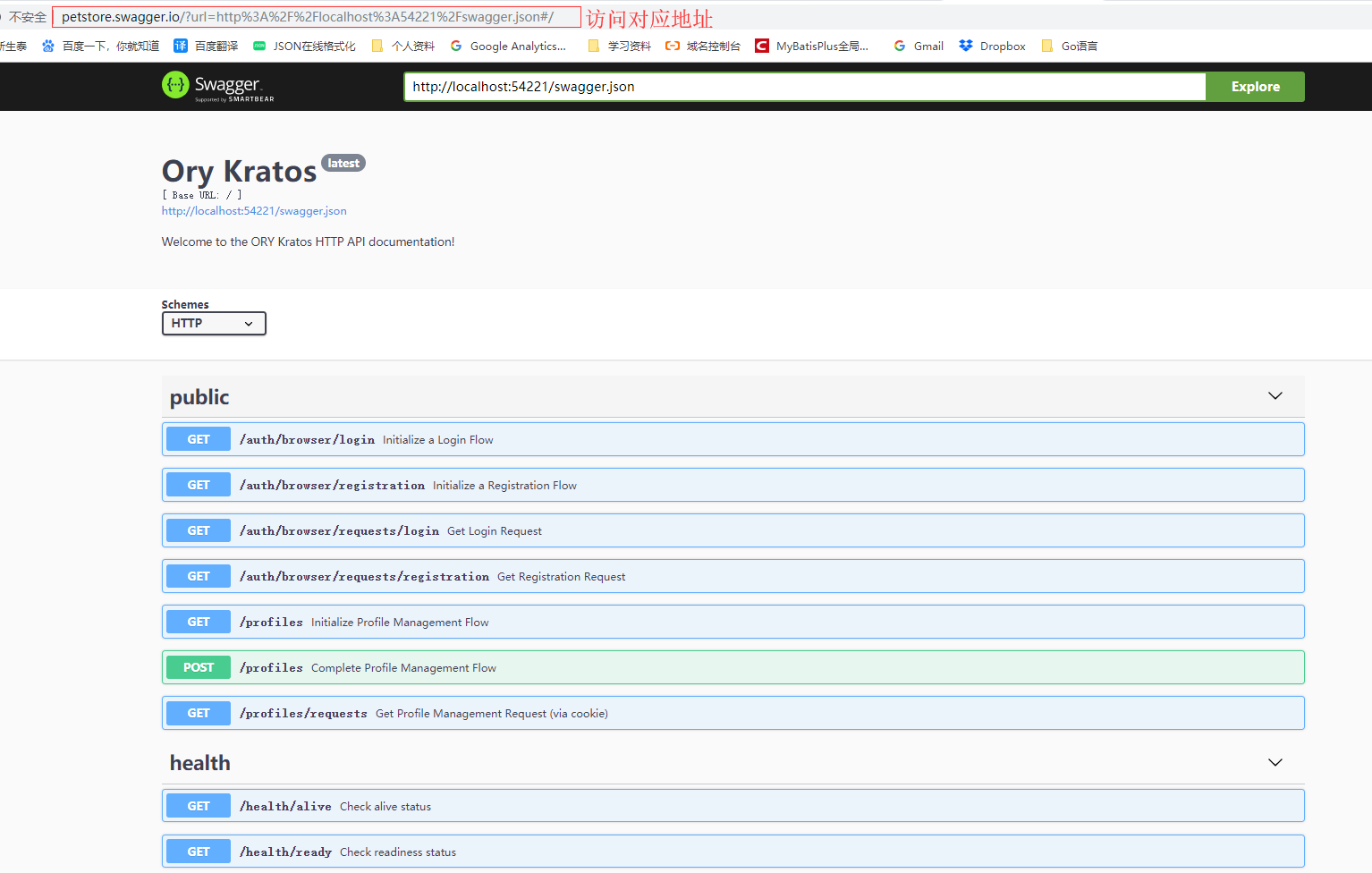Open the JSON online formatter bookmark
The height and width of the screenshot is (873, 1372).
click(x=304, y=46)
